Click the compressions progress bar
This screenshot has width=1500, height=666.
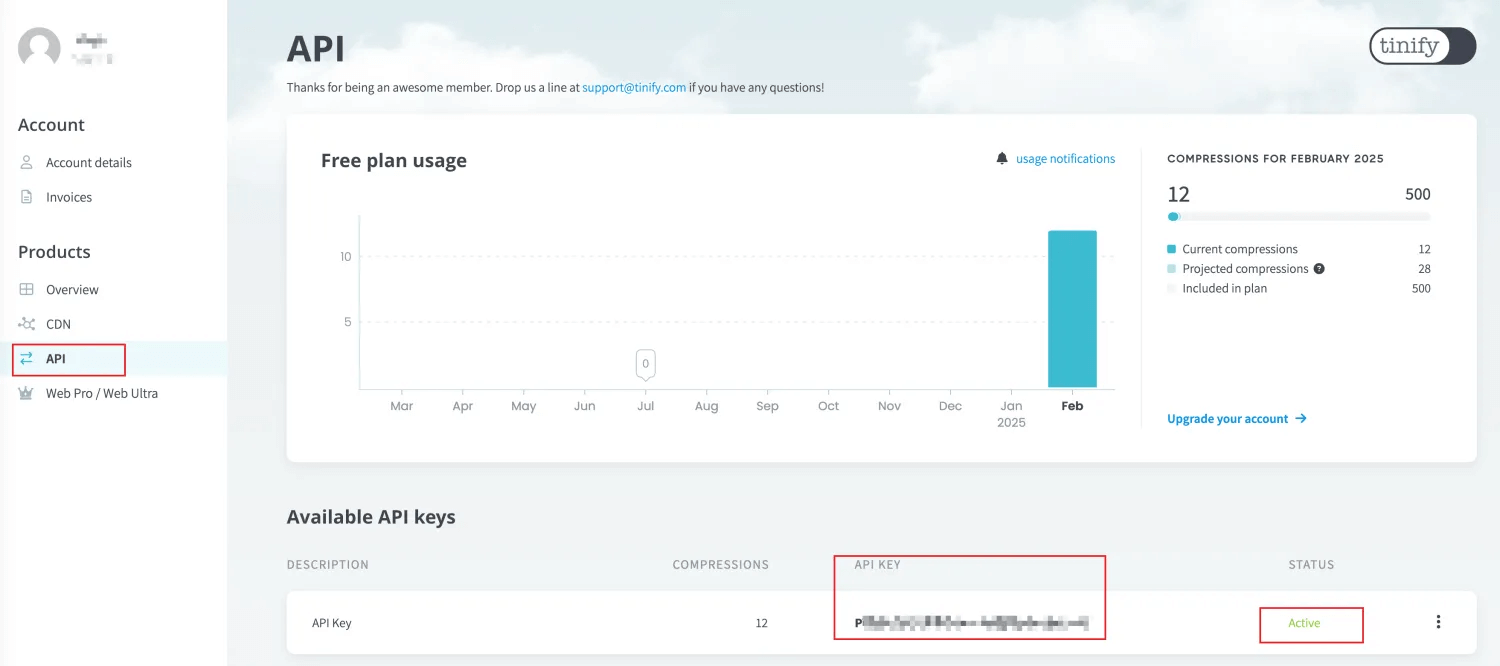[x=1298, y=216]
